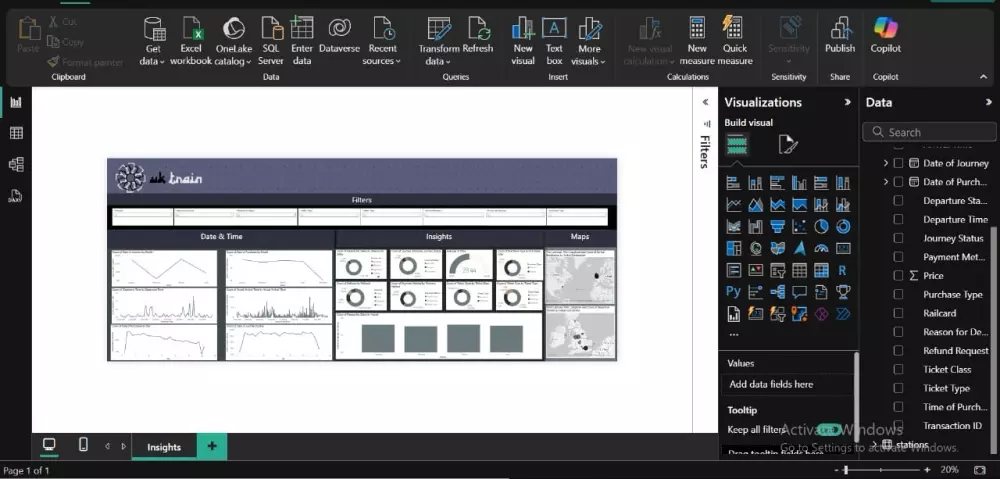Viewport: 1000px width, 479px height.
Task: Select the pie chart visual
Action: [x=821, y=226]
